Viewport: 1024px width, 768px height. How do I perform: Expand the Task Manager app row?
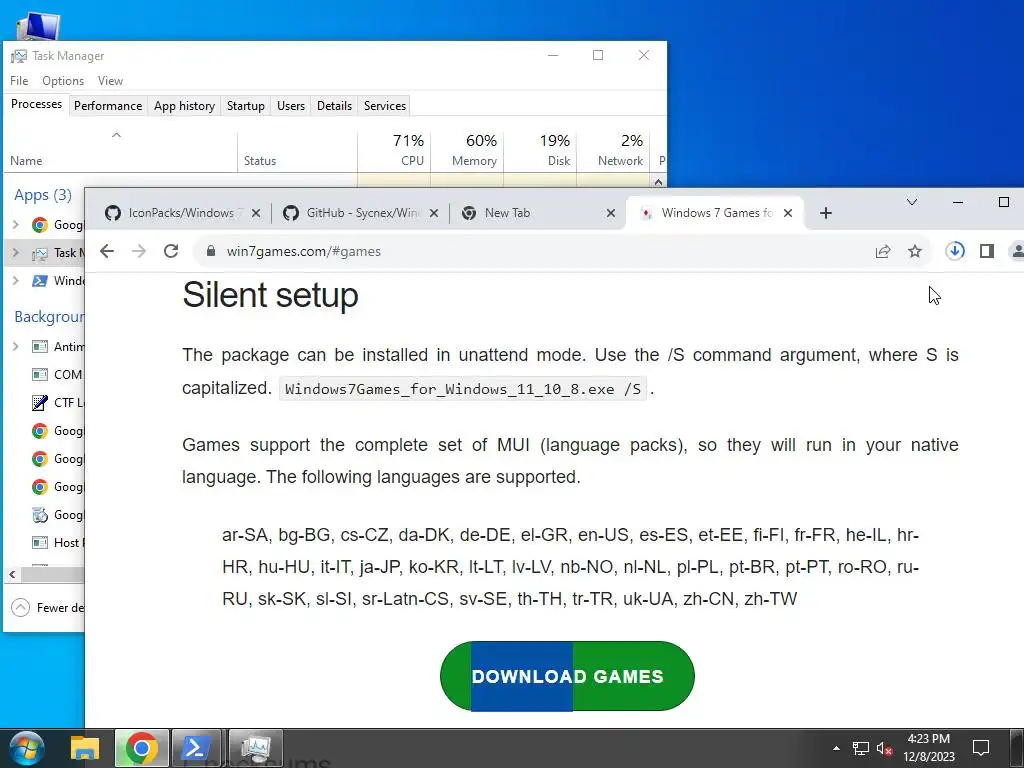pyautogui.click(x=16, y=253)
